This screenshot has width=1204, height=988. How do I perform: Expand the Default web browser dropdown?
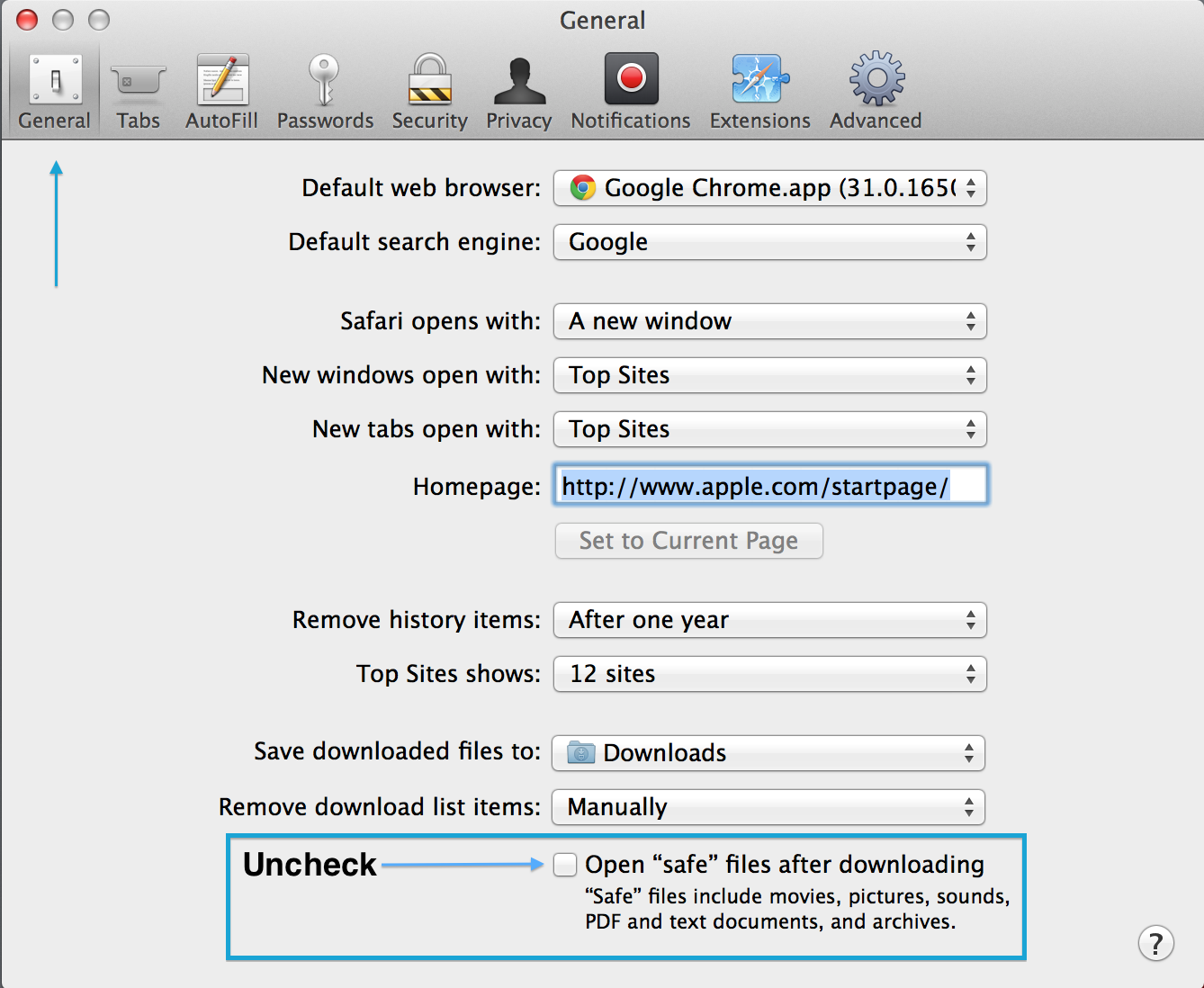pos(770,188)
